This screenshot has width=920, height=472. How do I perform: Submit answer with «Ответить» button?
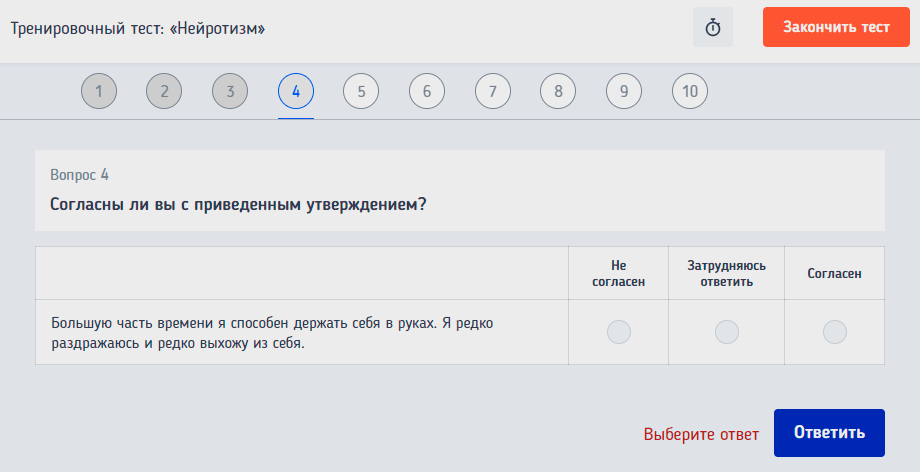829,433
